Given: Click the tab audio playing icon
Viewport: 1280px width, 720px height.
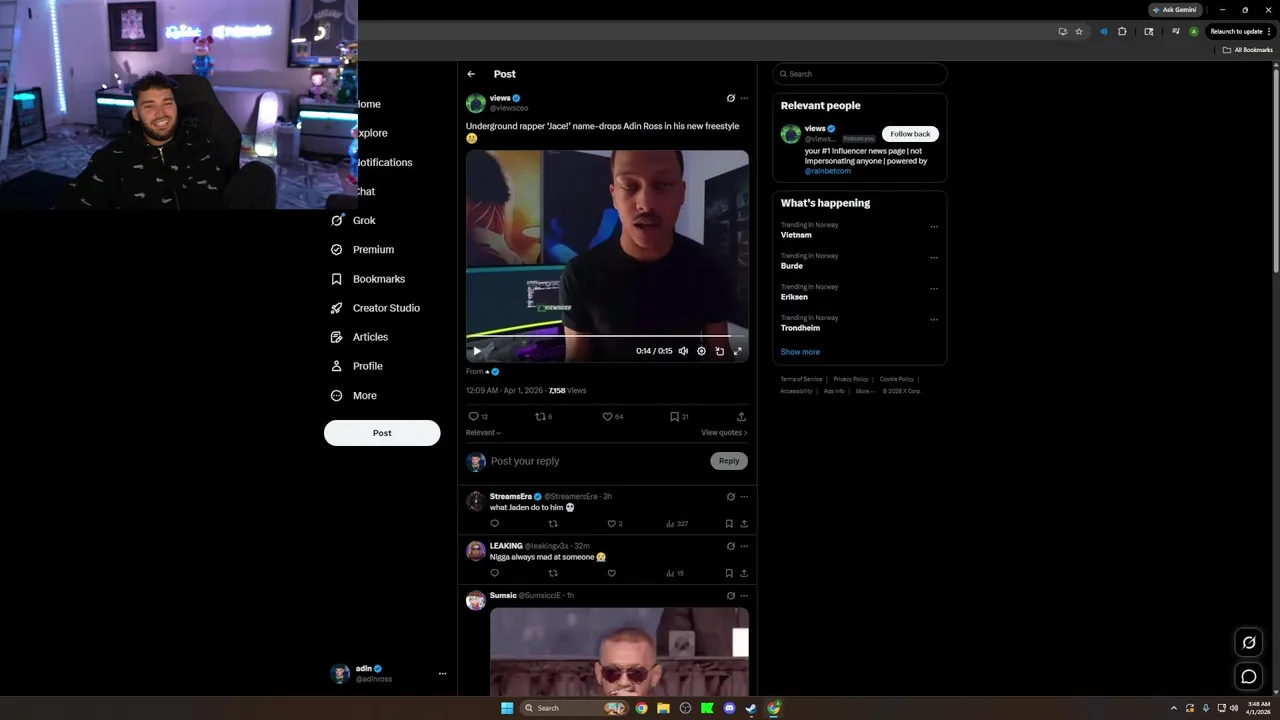Looking at the screenshot, I should point(1104,31).
